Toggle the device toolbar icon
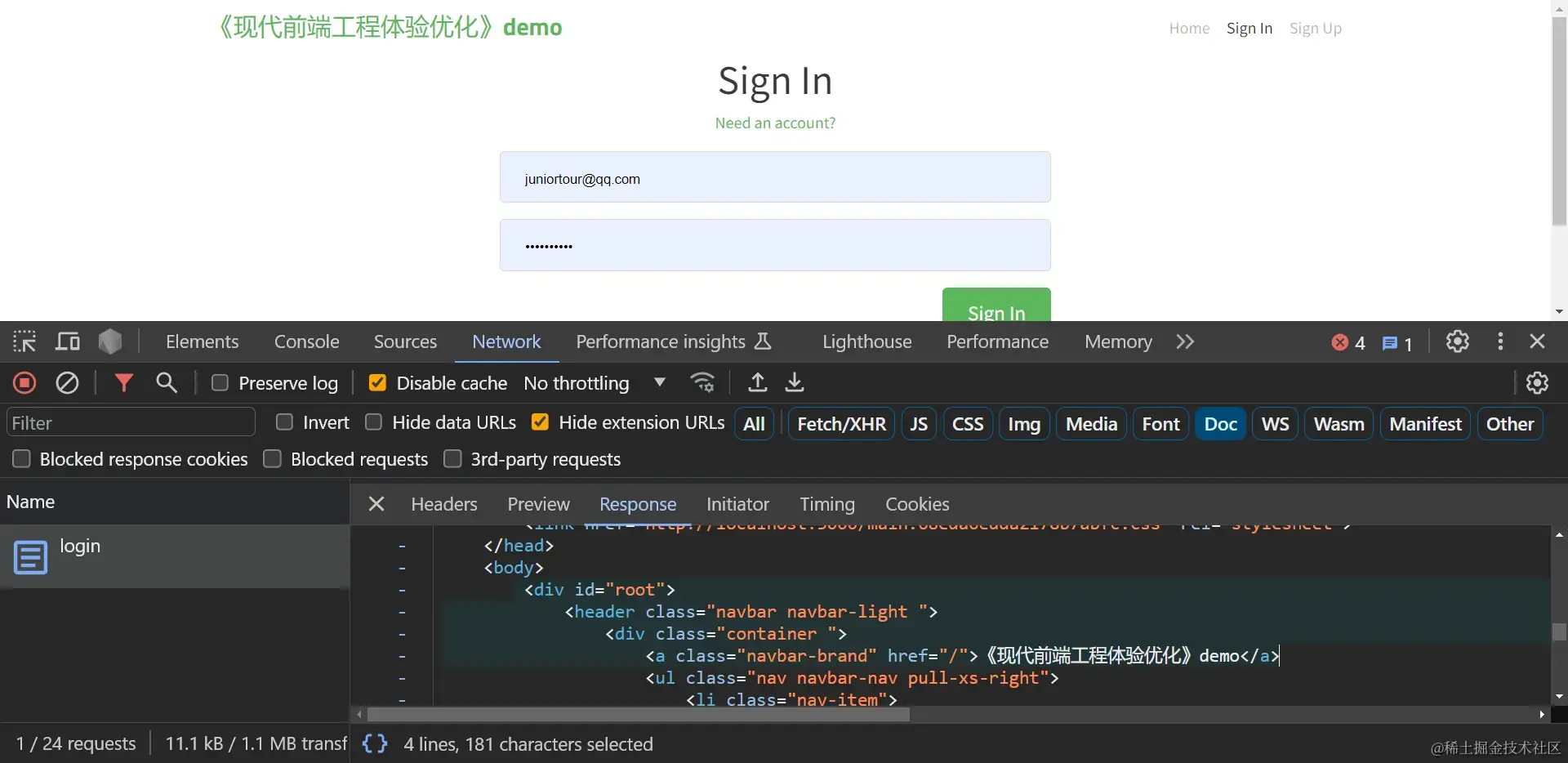The height and width of the screenshot is (763, 1568). tap(67, 341)
